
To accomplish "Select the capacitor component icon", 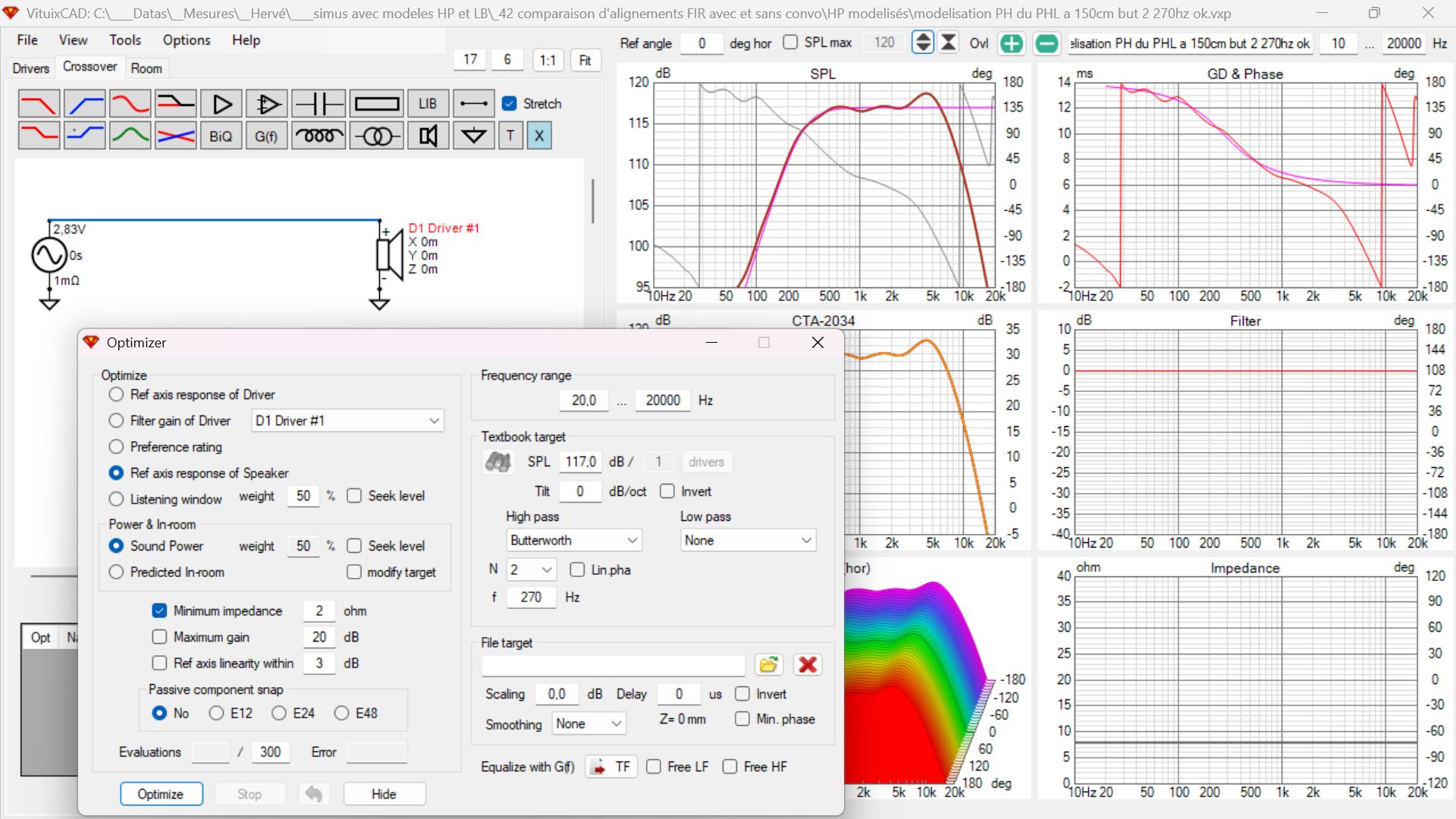I will click(x=318, y=104).
